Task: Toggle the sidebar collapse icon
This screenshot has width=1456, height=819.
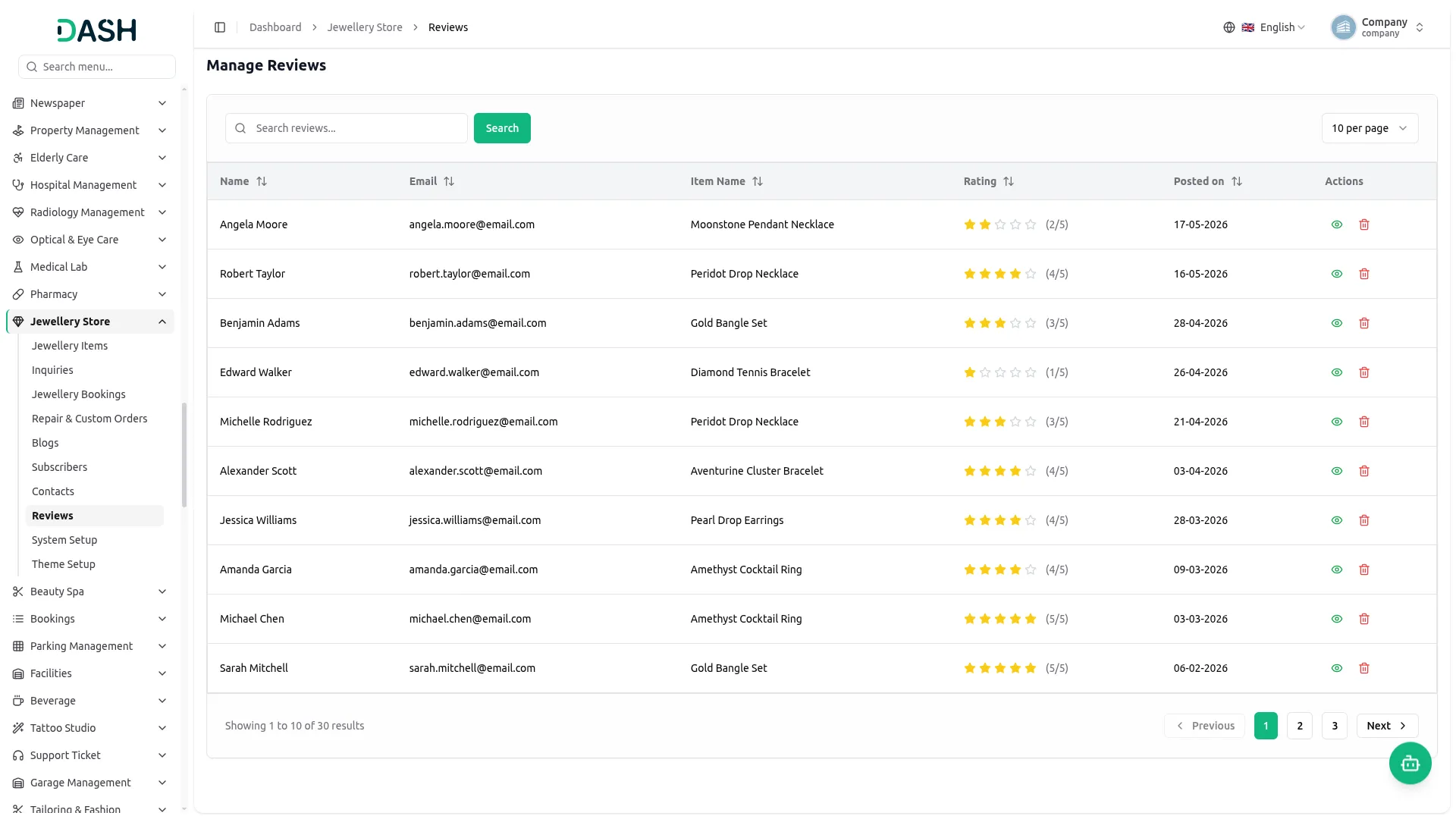Action: coord(220,27)
